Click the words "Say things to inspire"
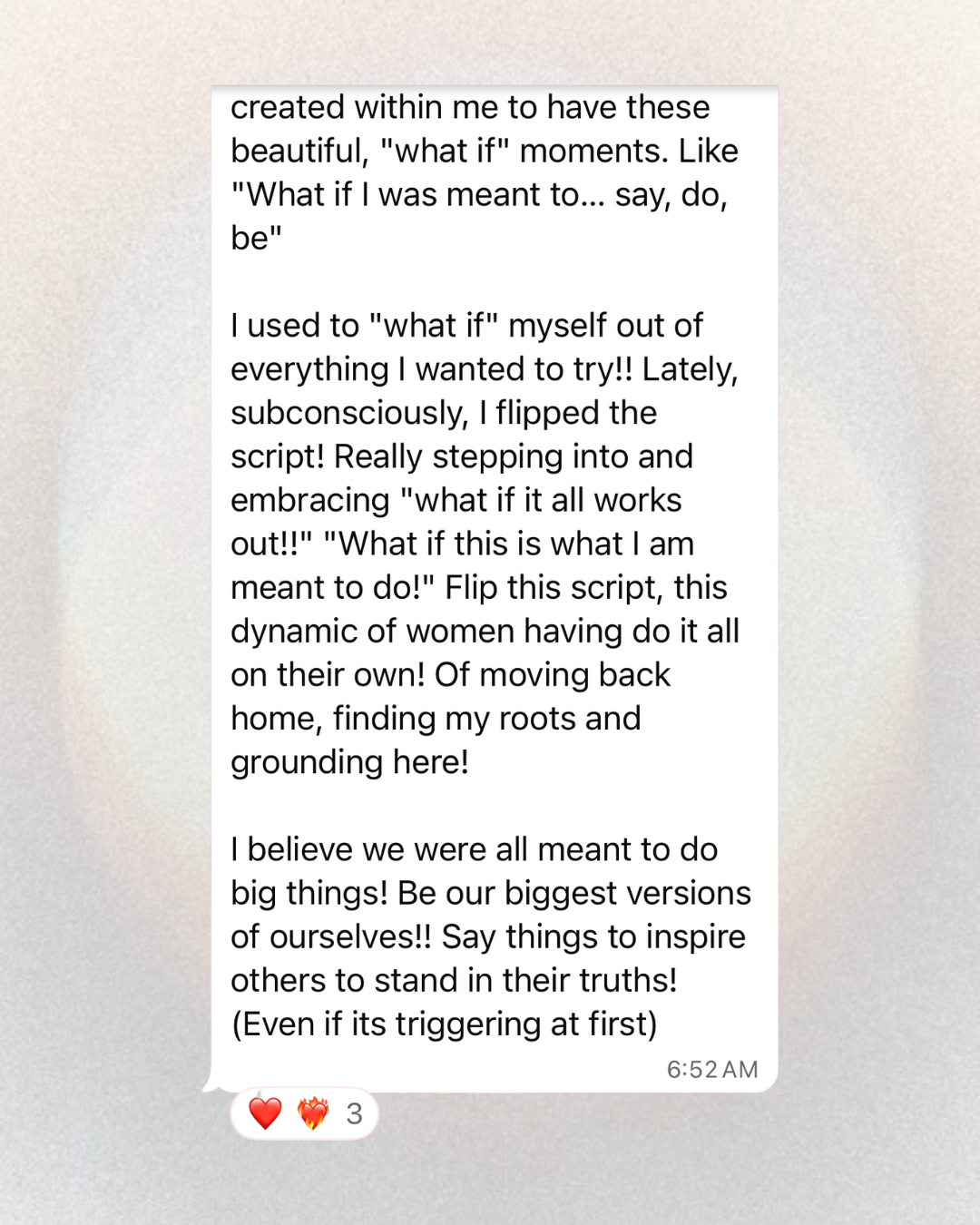 click(593, 936)
